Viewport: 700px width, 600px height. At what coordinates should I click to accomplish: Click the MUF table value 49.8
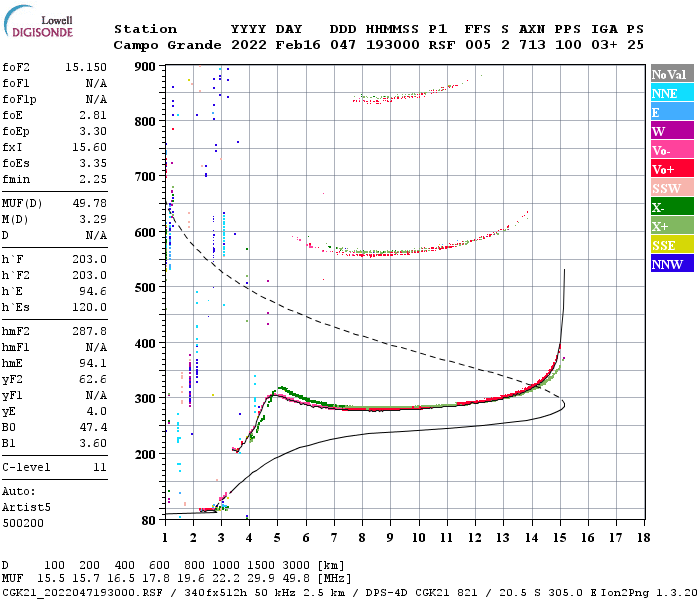[296, 578]
